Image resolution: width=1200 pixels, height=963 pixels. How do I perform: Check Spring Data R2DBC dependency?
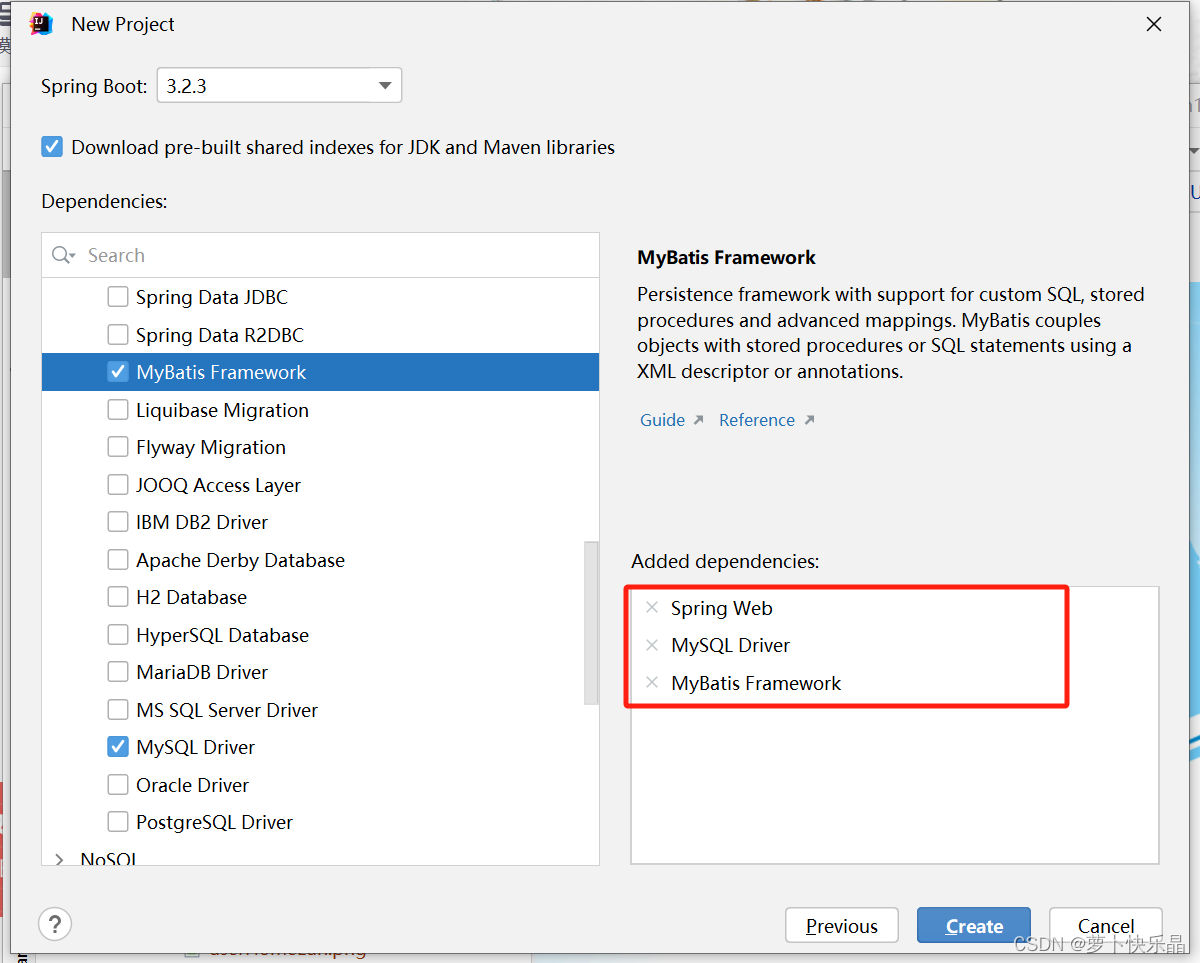pyautogui.click(x=118, y=335)
